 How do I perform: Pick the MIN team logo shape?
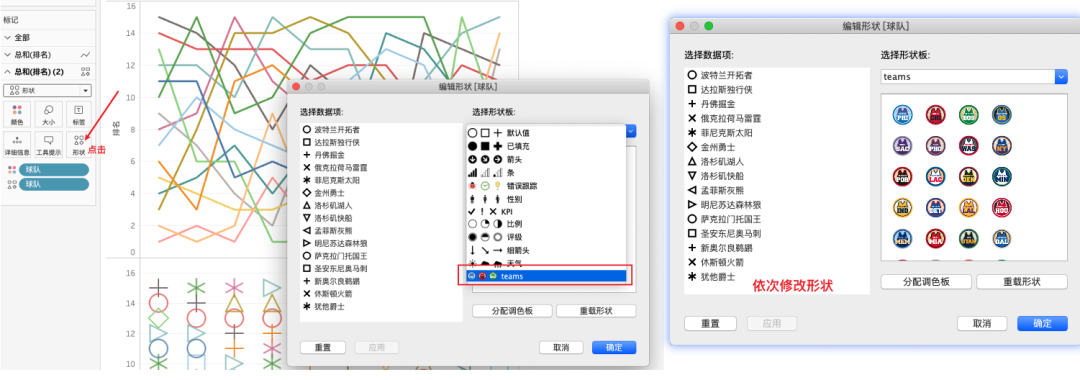1001,176
